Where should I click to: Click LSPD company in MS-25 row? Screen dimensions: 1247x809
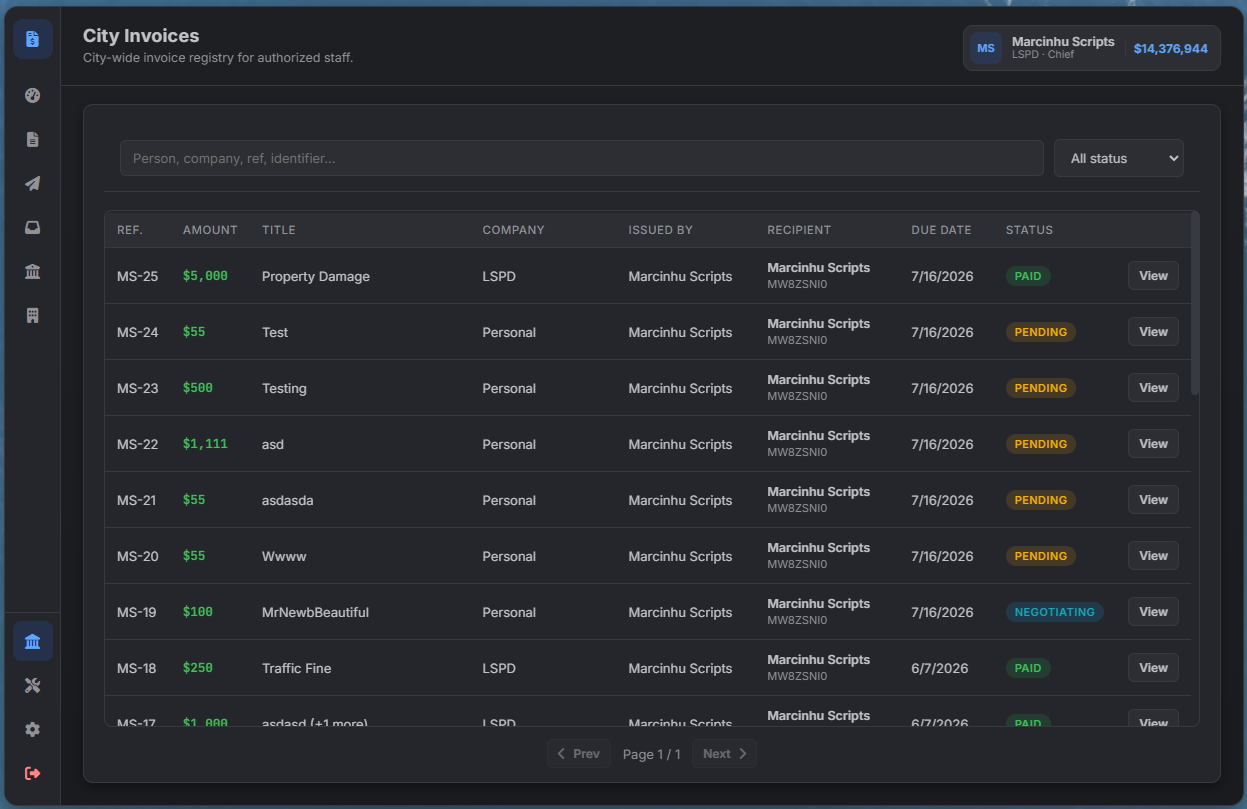click(499, 276)
